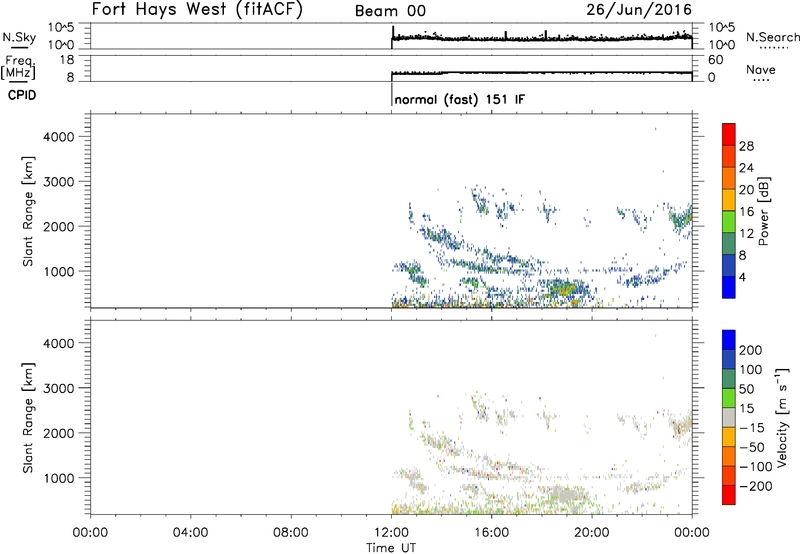
Task: Click the 10^5 label on left noise axis
Action: (x=61, y=28)
